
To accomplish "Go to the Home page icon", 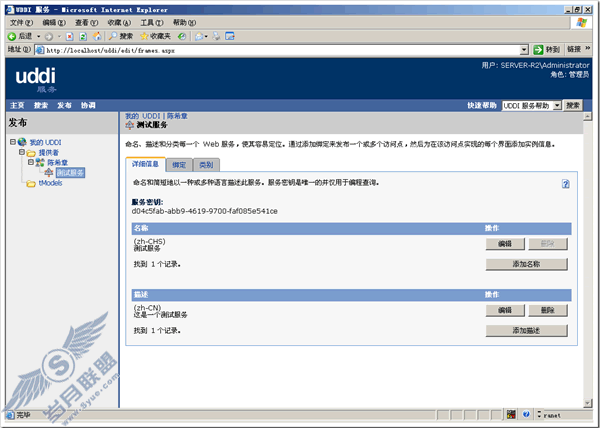I will pyautogui.click(x=97, y=36).
